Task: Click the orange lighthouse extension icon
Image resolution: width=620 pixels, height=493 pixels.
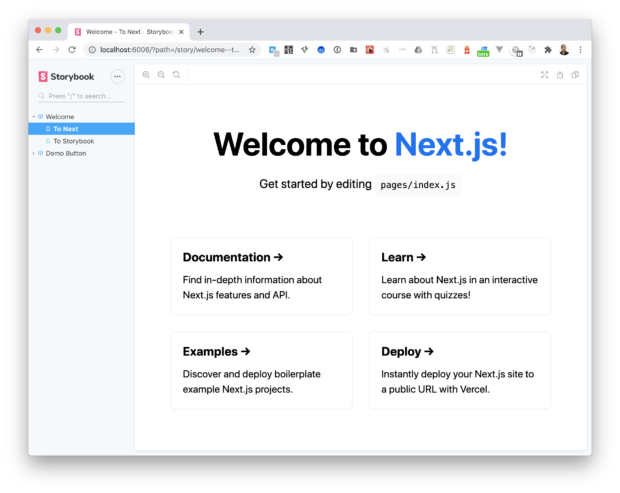Action: tap(467, 50)
